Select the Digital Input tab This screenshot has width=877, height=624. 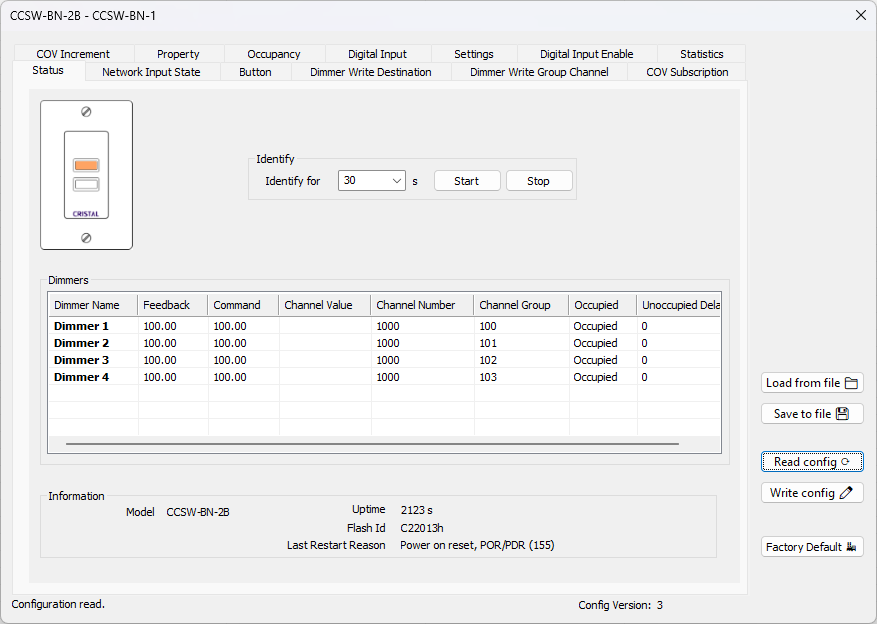[x=378, y=54]
